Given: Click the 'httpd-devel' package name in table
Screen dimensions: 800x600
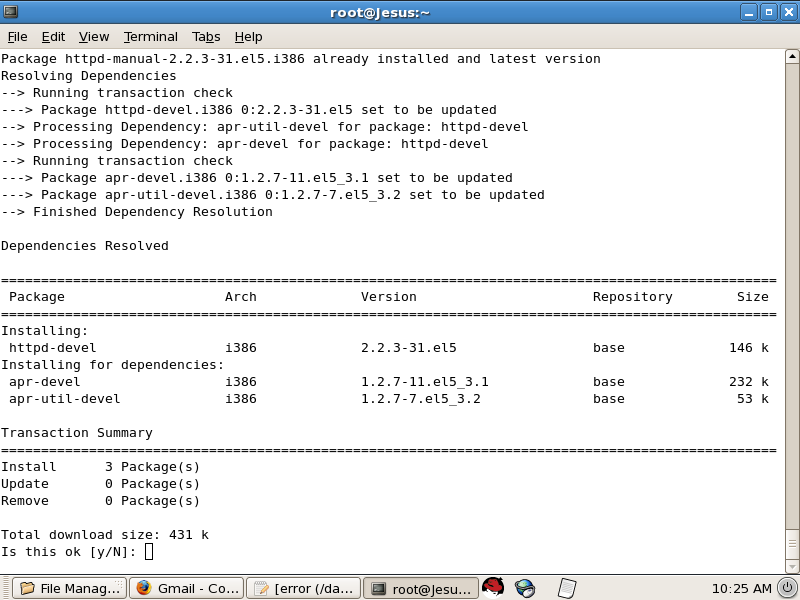Looking at the screenshot, I should pos(53,348).
